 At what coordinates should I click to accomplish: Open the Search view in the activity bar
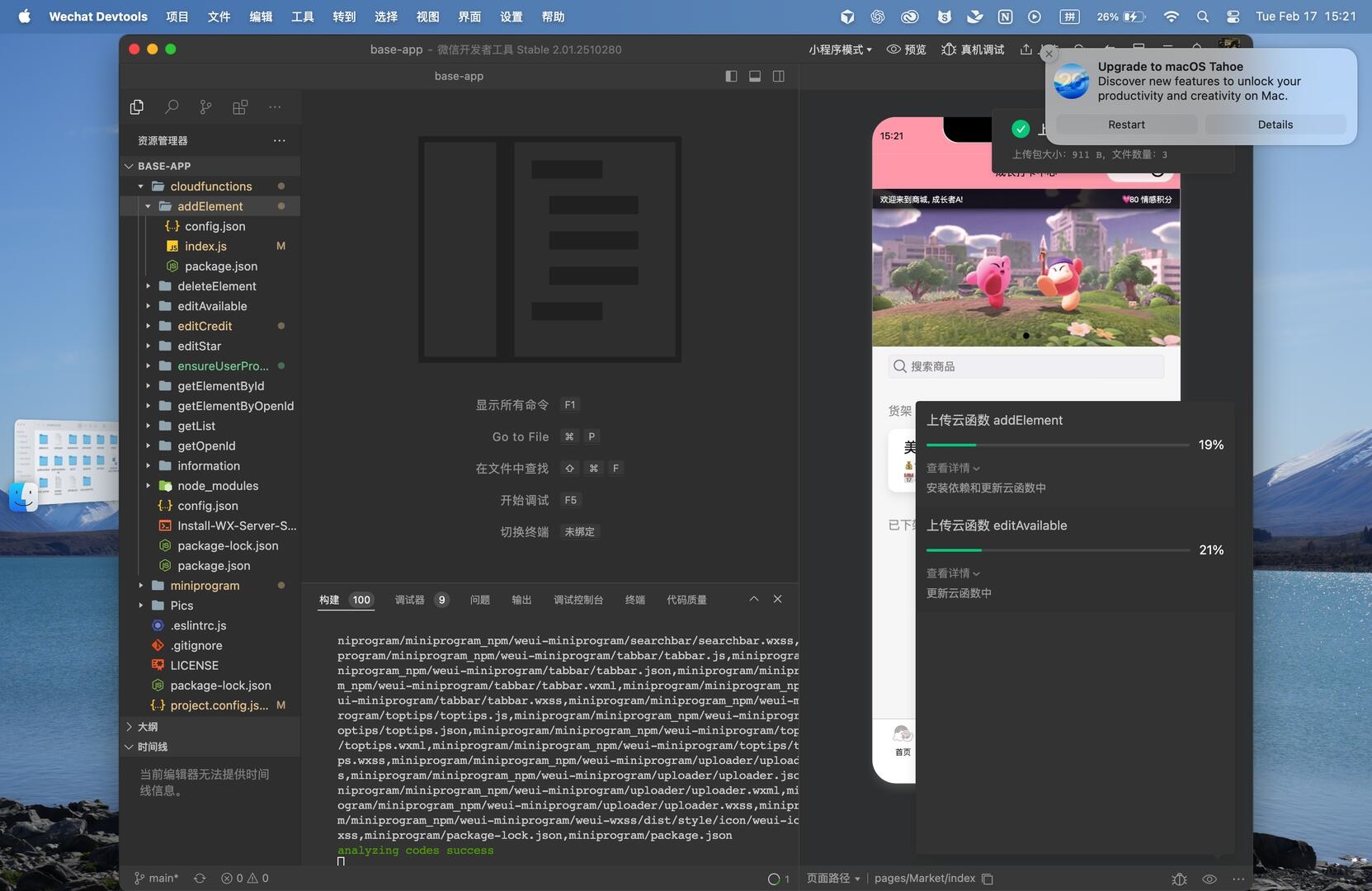coord(172,107)
